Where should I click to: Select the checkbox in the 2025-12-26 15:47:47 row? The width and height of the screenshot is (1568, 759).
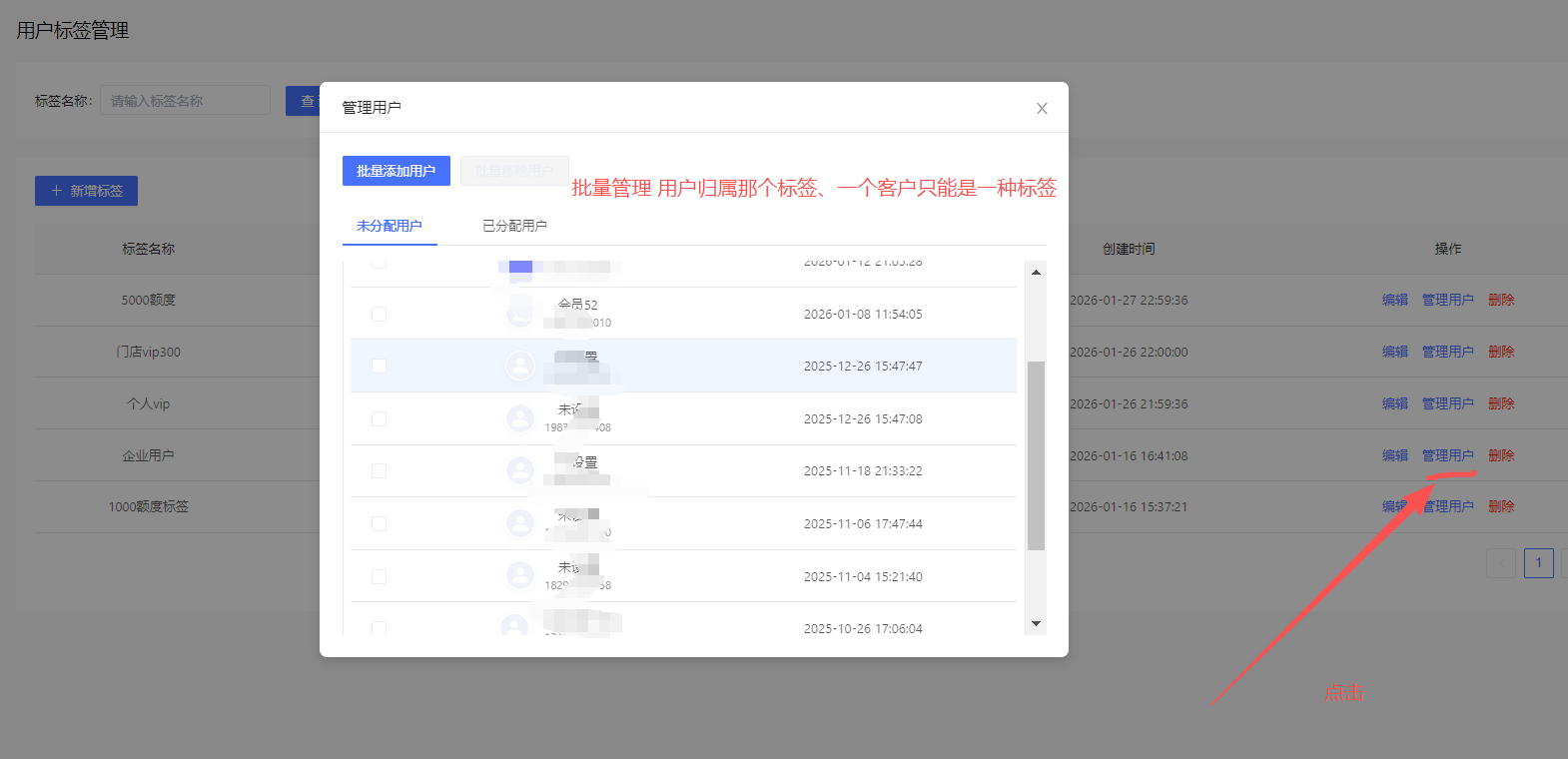(x=379, y=366)
